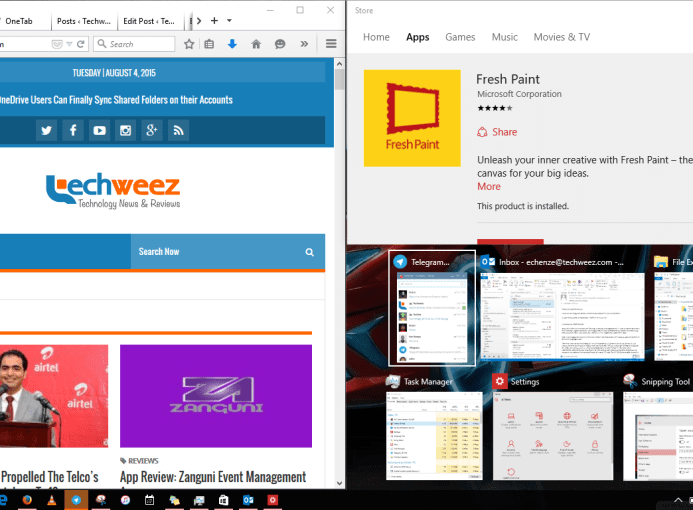Open Snipping Tool from the taskbar
693x510 pixels.
tap(101, 500)
